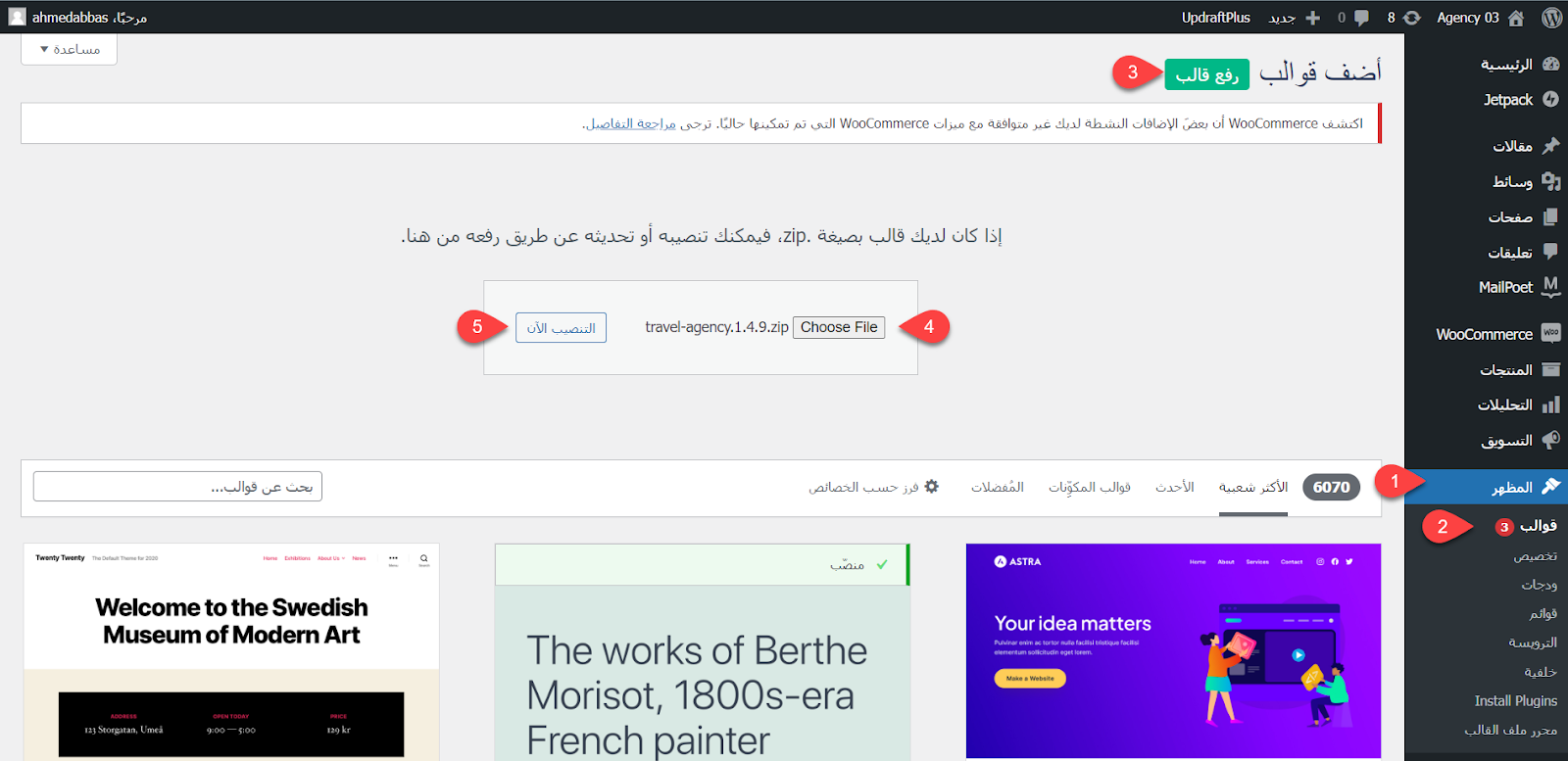Image resolution: width=1568 pixels, height=761 pixels.
Task: Open the ودجات submenu item
Action: 1540,585
